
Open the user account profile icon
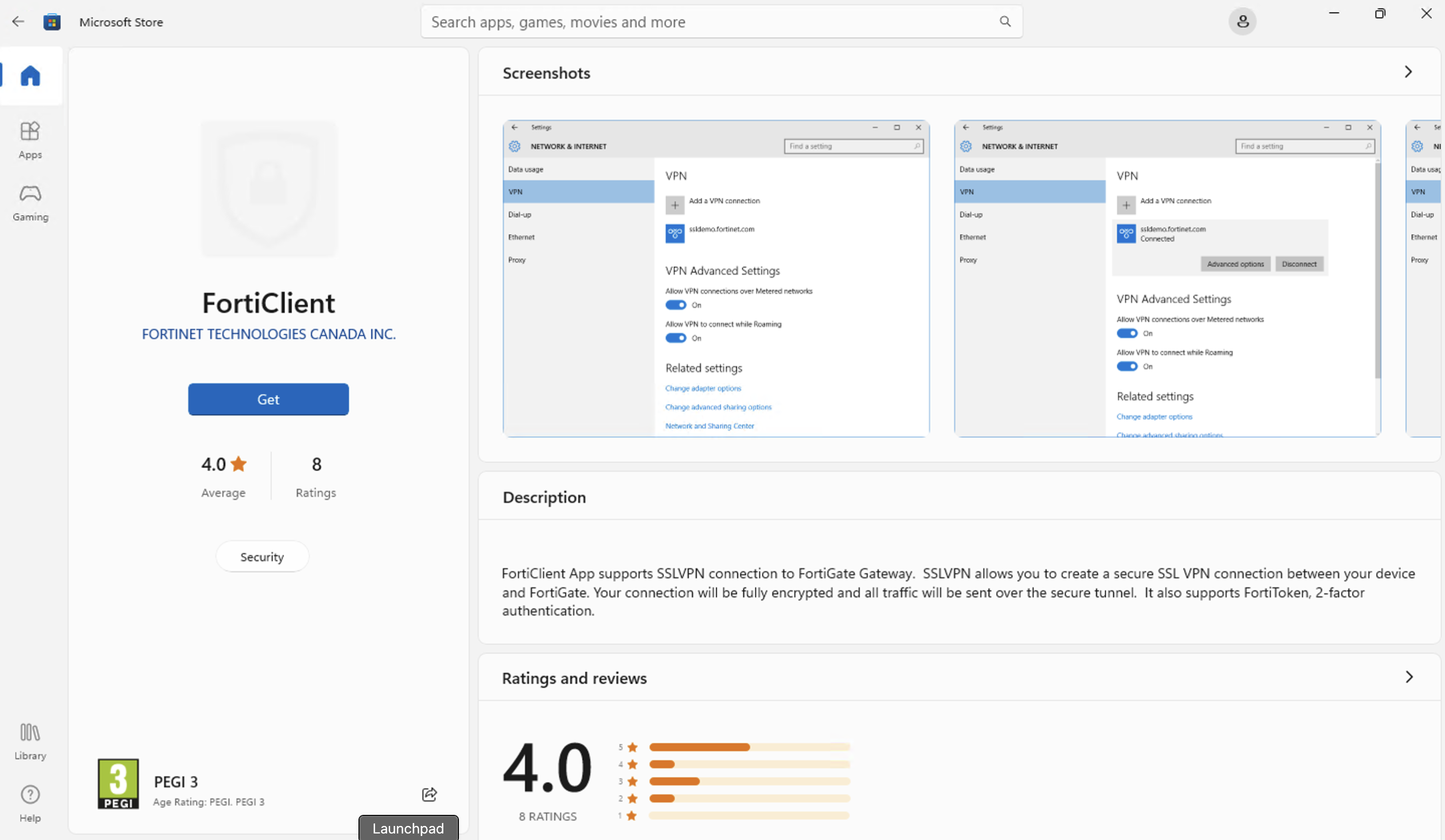pyautogui.click(x=1242, y=22)
